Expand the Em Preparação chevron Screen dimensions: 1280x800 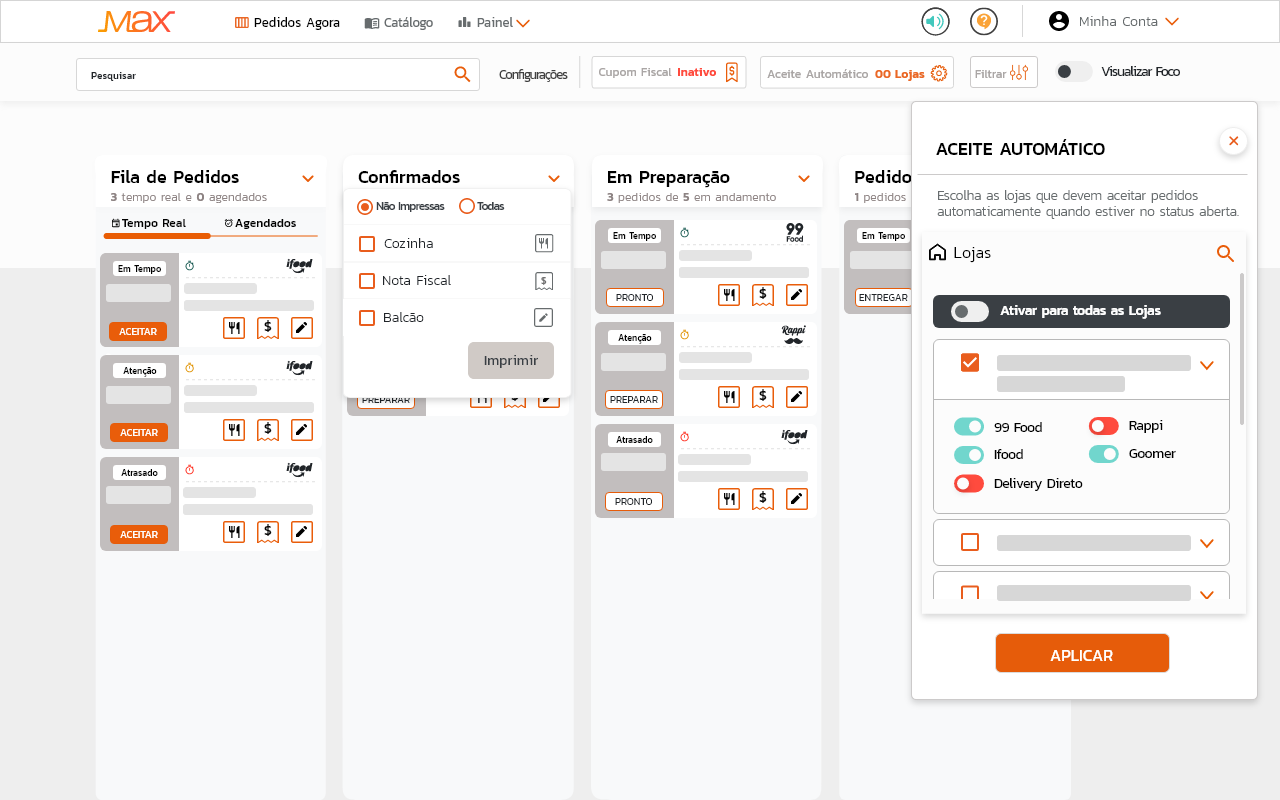[x=804, y=179]
